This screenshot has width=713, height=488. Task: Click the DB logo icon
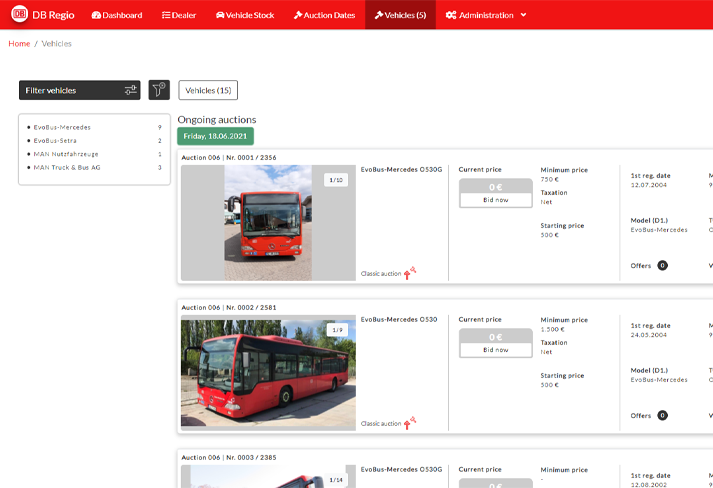(x=19, y=14)
